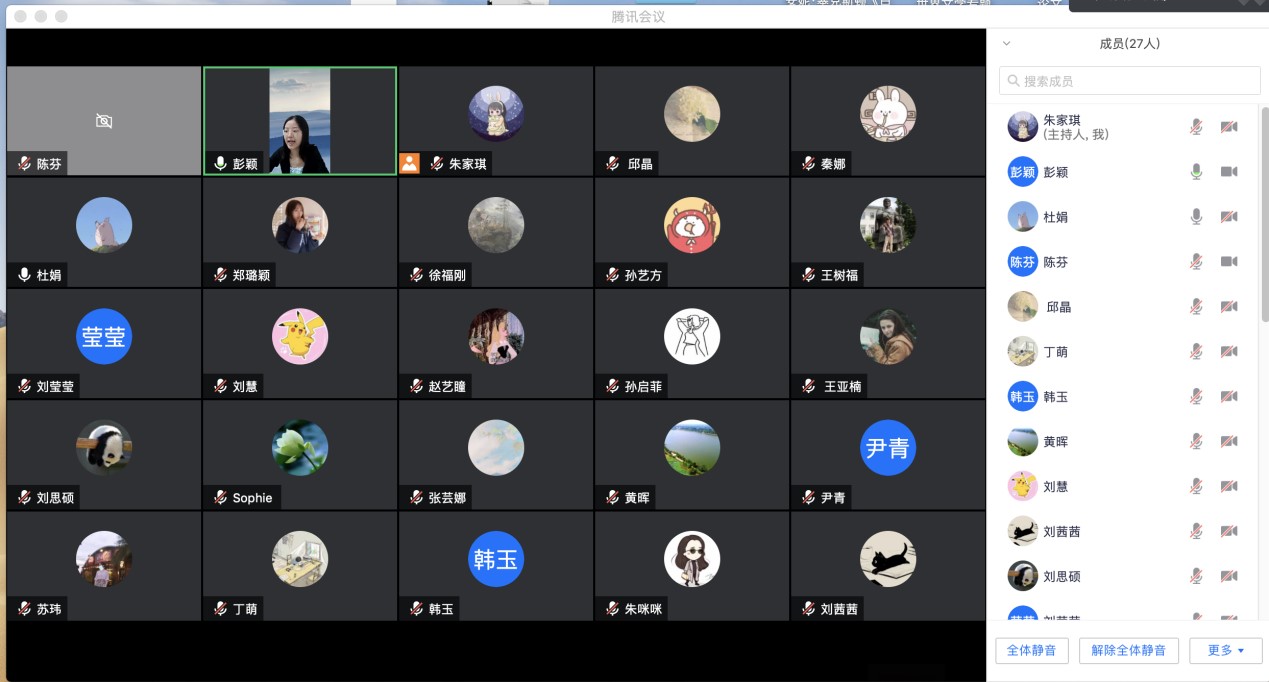
Task: Click the member list vertical scrollbar
Action: point(1264,220)
